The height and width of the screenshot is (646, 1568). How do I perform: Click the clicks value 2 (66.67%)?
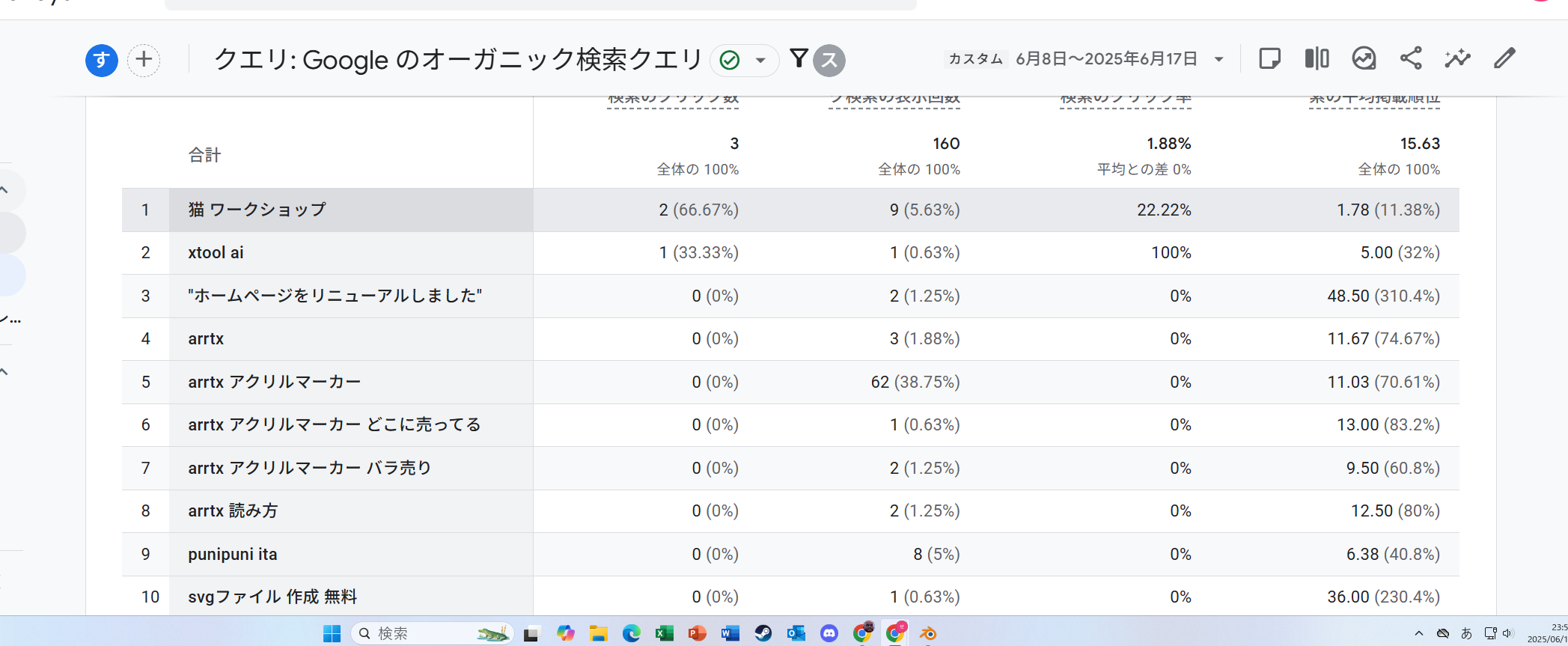[698, 210]
